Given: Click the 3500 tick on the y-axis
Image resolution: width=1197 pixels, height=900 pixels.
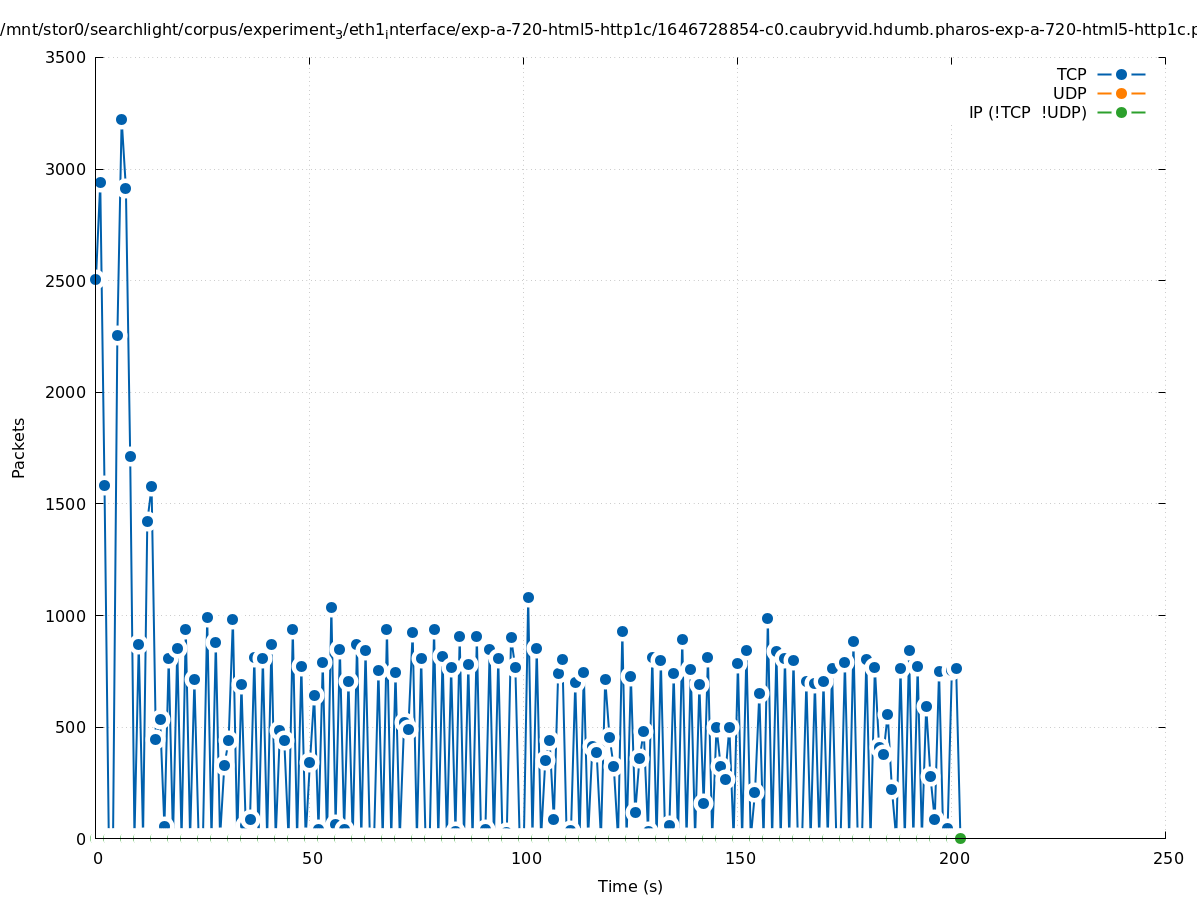Looking at the screenshot, I should [67, 57].
